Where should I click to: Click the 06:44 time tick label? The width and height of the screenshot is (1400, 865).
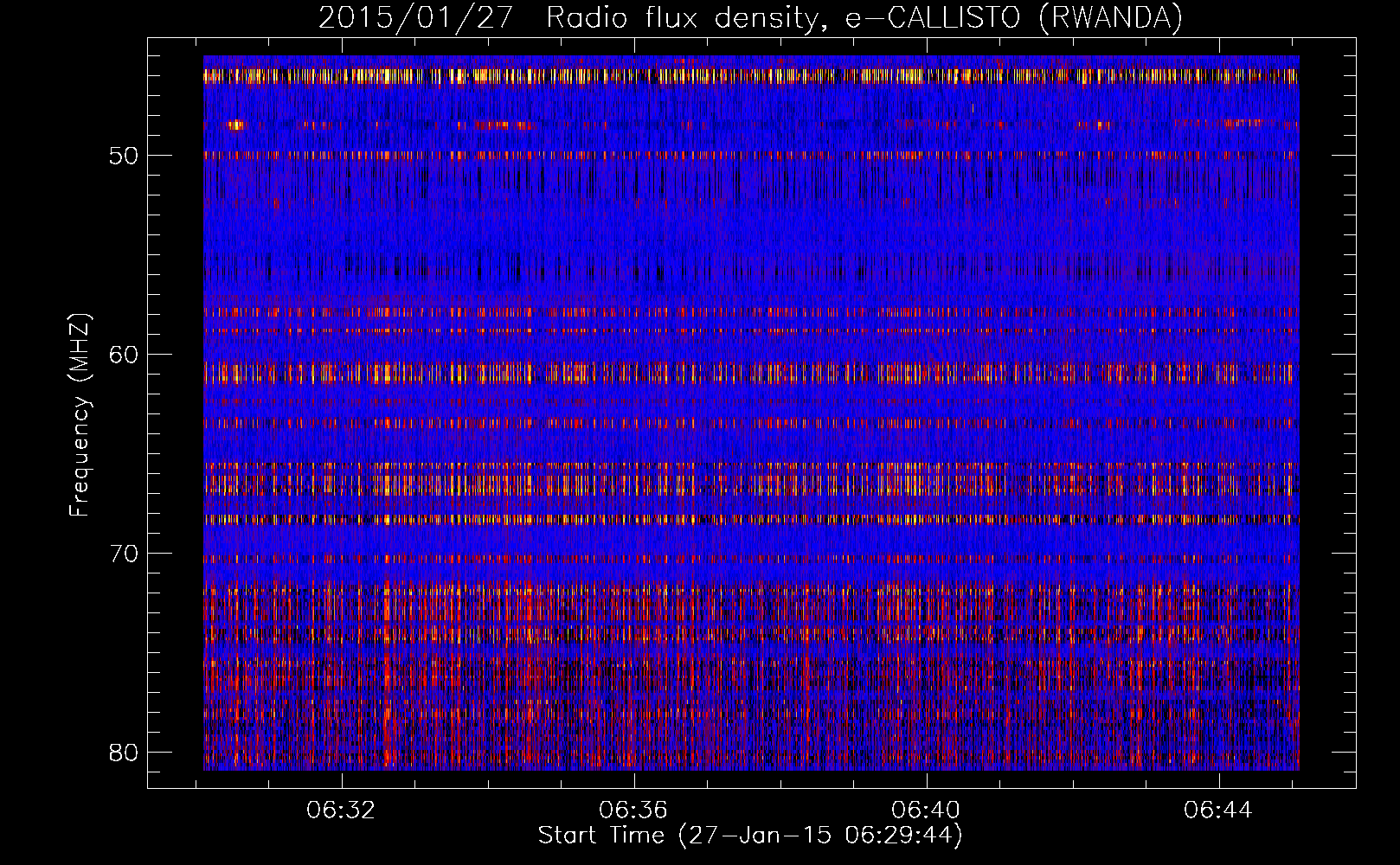[x=1219, y=810]
